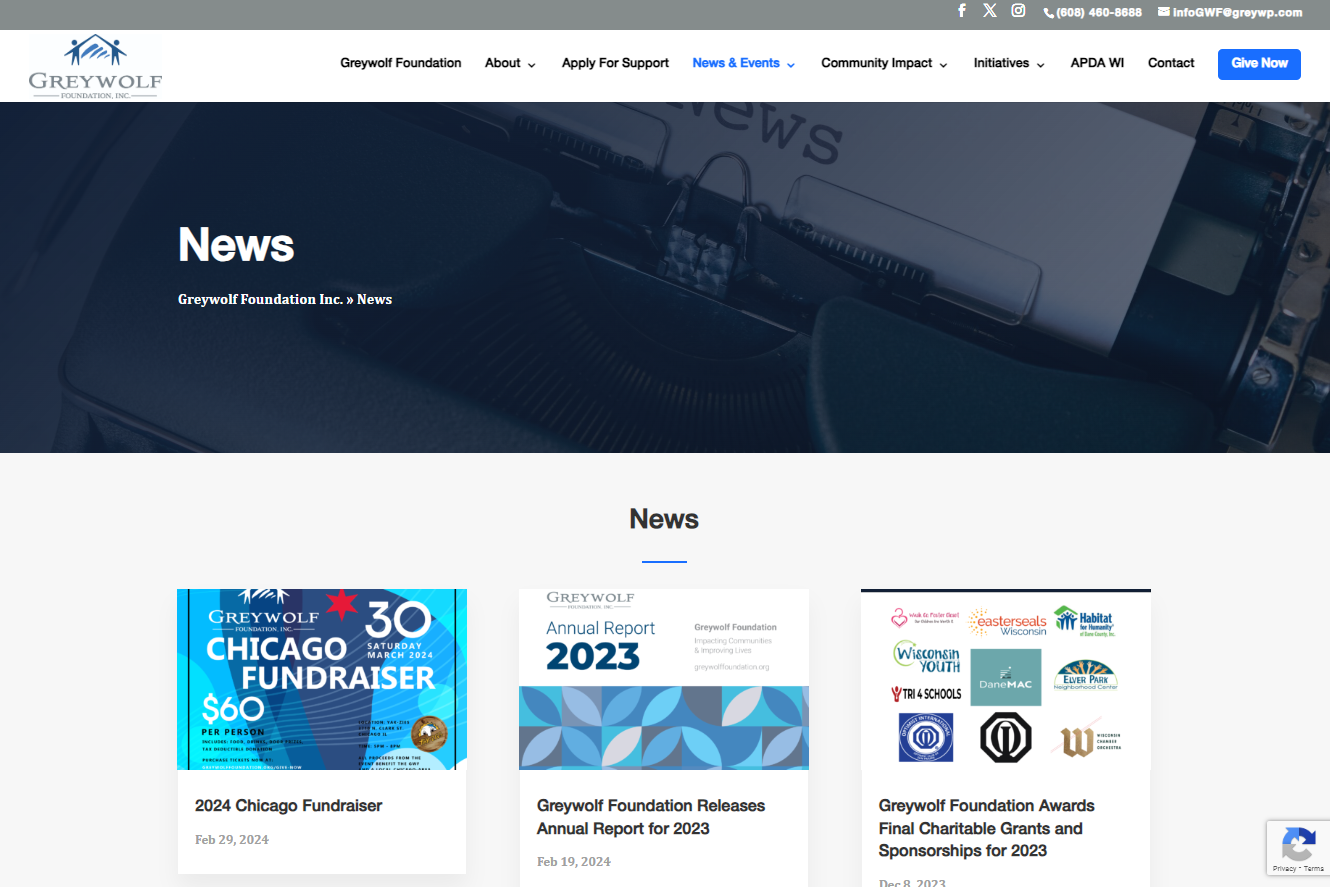Open the Instagram icon in top bar
Screen dimensions: 1330x887
[x=1018, y=11]
